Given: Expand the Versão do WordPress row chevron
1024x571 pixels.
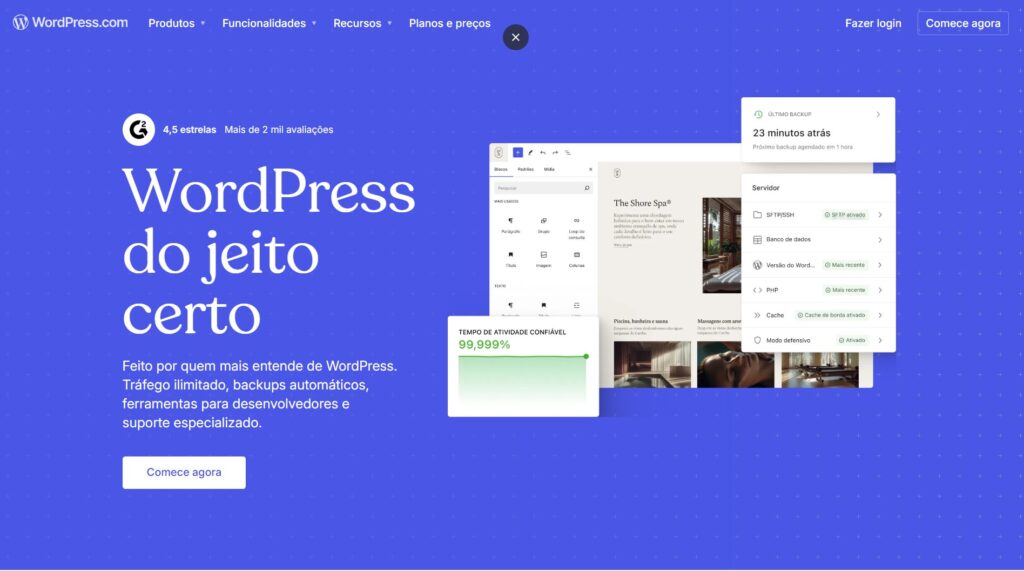Looking at the screenshot, I should [x=880, y=265].
